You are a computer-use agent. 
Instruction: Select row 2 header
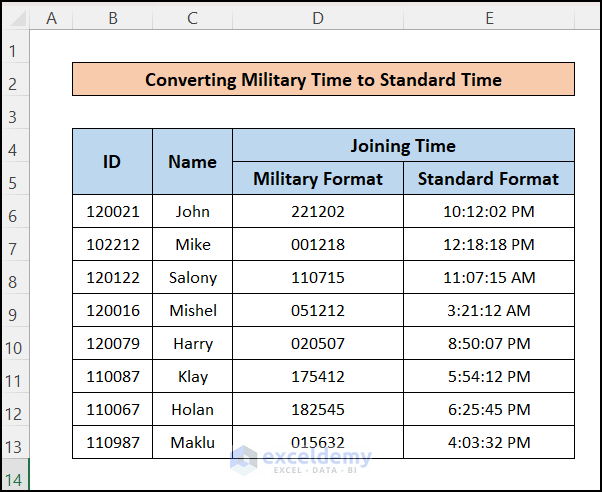click(x=15, y=83)
